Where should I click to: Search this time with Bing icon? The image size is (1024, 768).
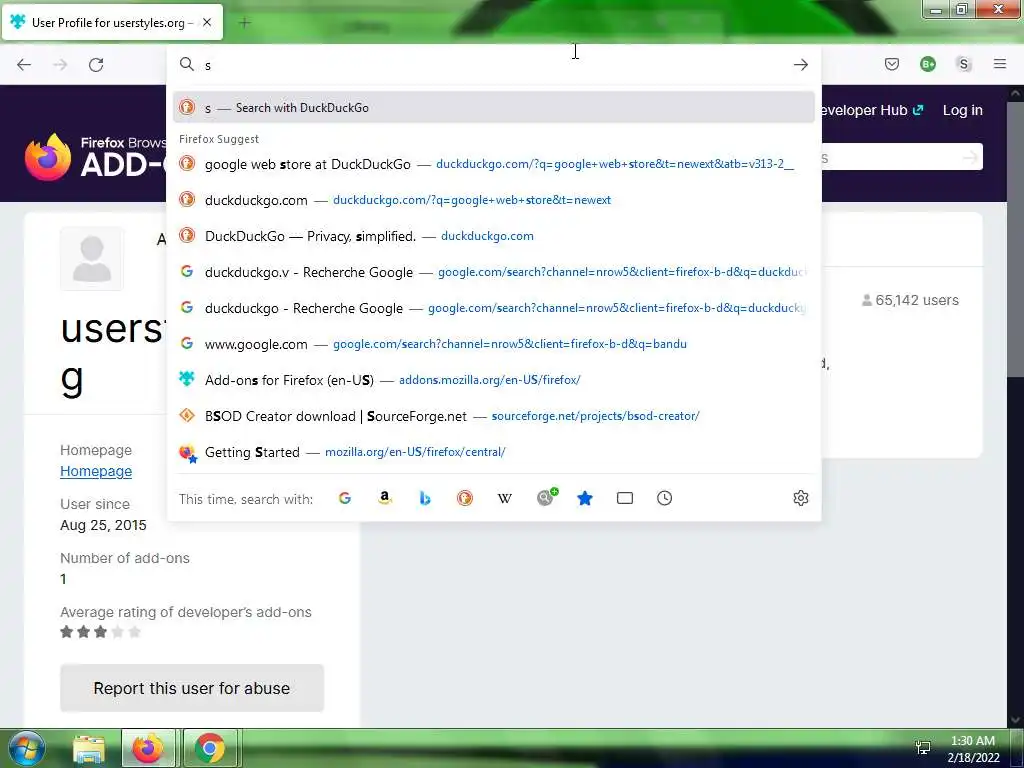[x=424, y=498]
